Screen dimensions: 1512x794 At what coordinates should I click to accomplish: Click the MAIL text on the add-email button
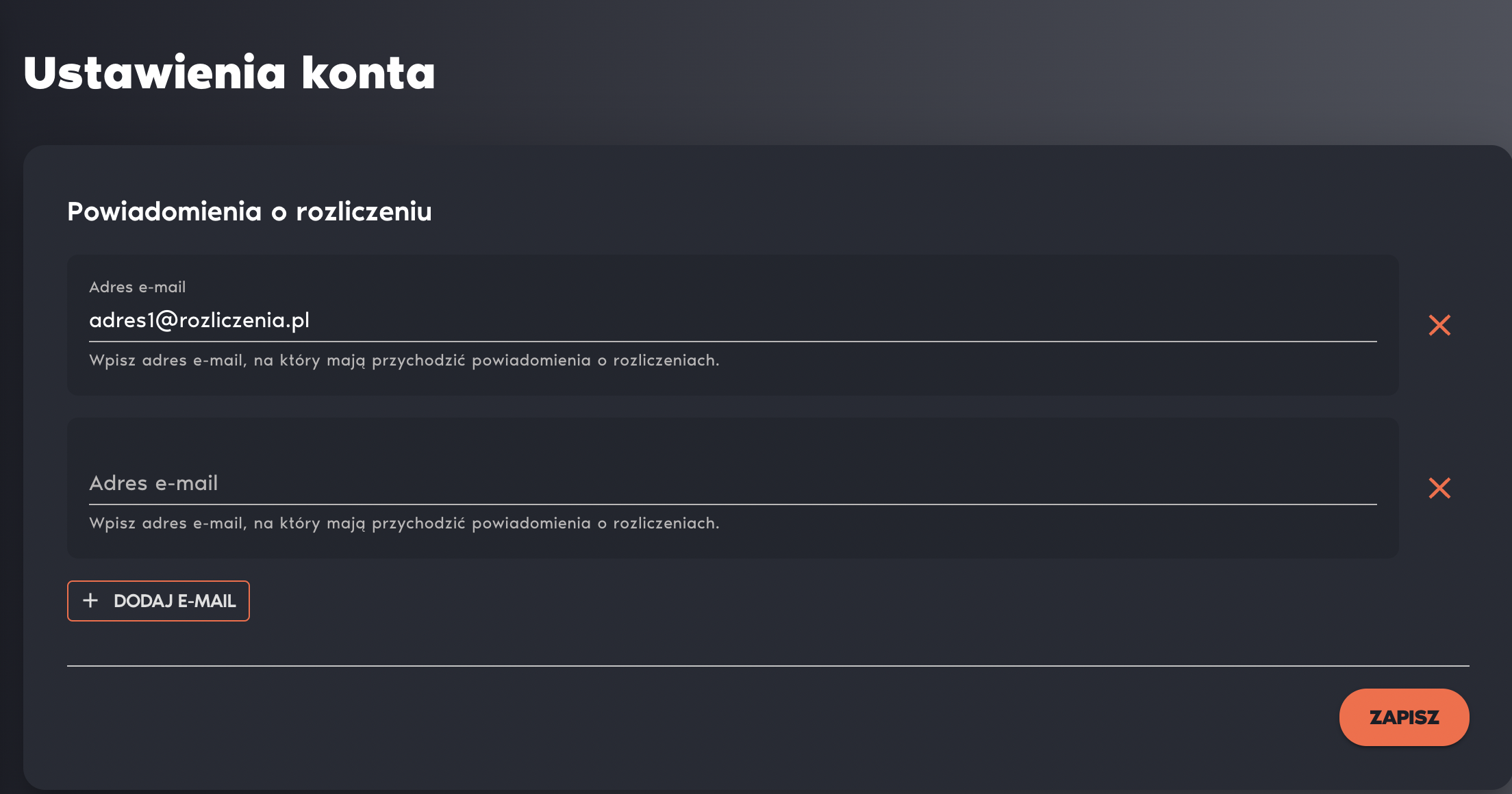(x=215, y=601)
